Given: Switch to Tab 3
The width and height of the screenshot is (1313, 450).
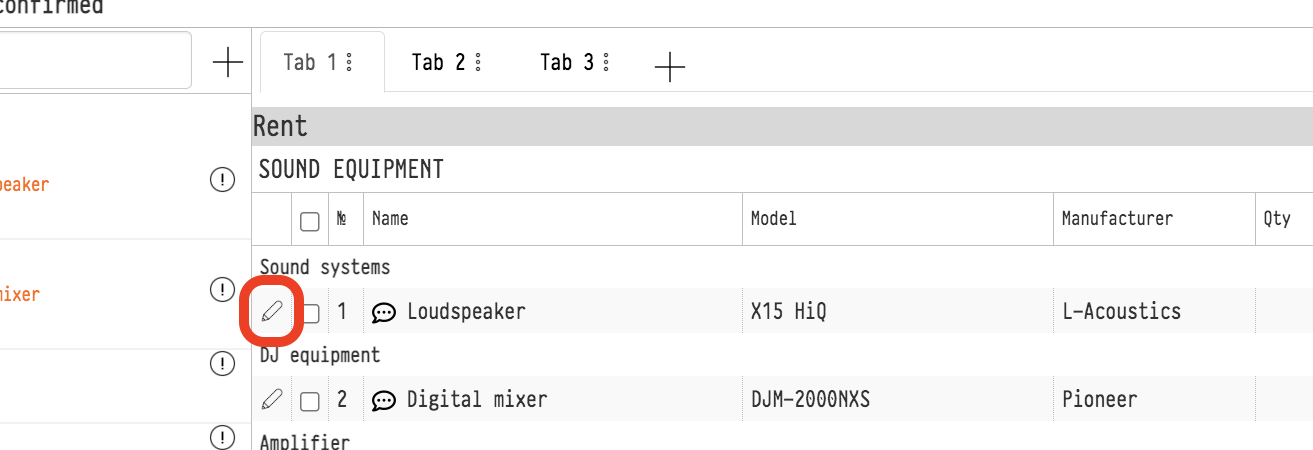Looking at the screenshot, I should pos(566,63).
